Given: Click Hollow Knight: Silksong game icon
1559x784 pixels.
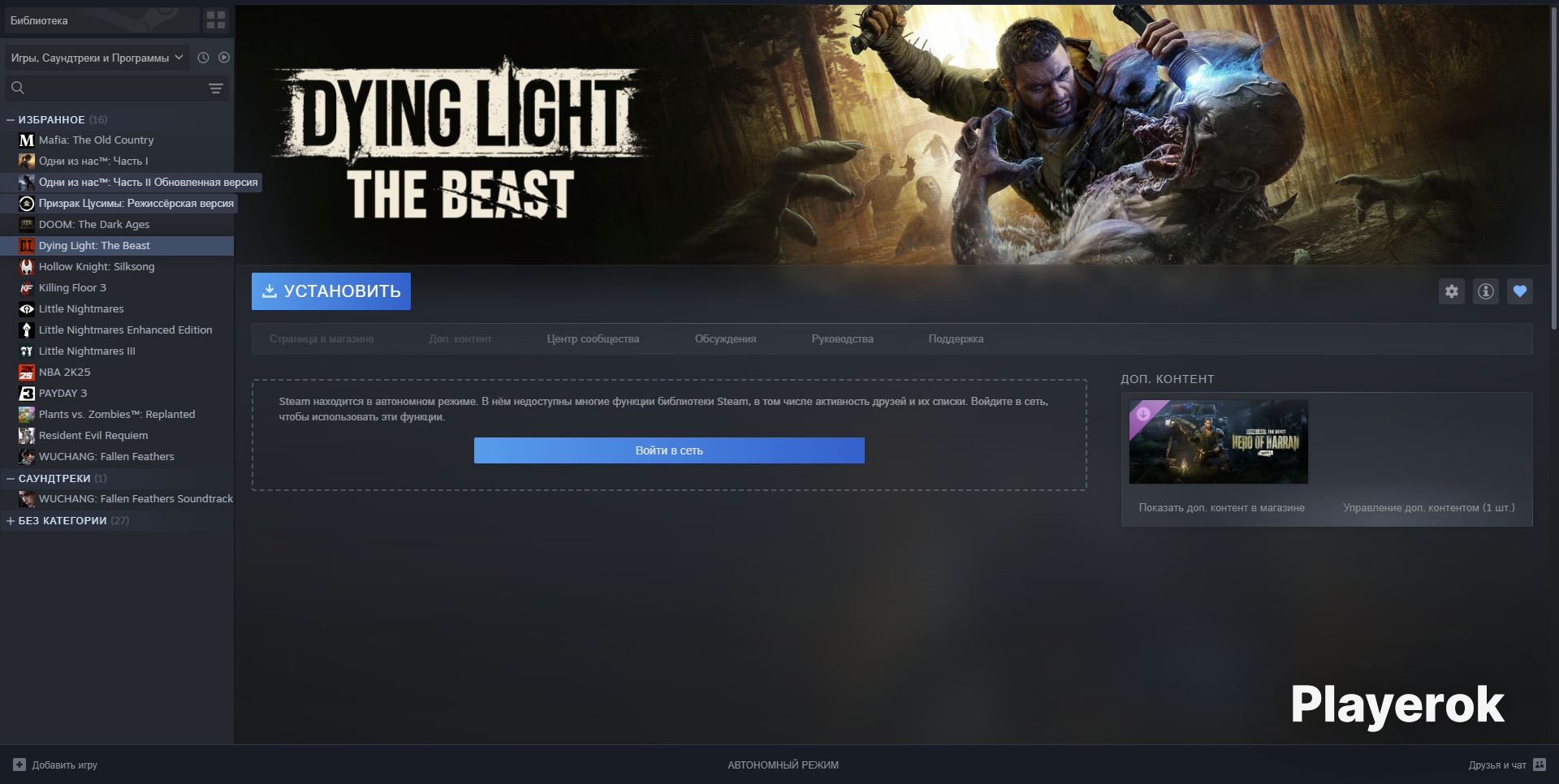Looking at the screenshot, I should point(27,267).
